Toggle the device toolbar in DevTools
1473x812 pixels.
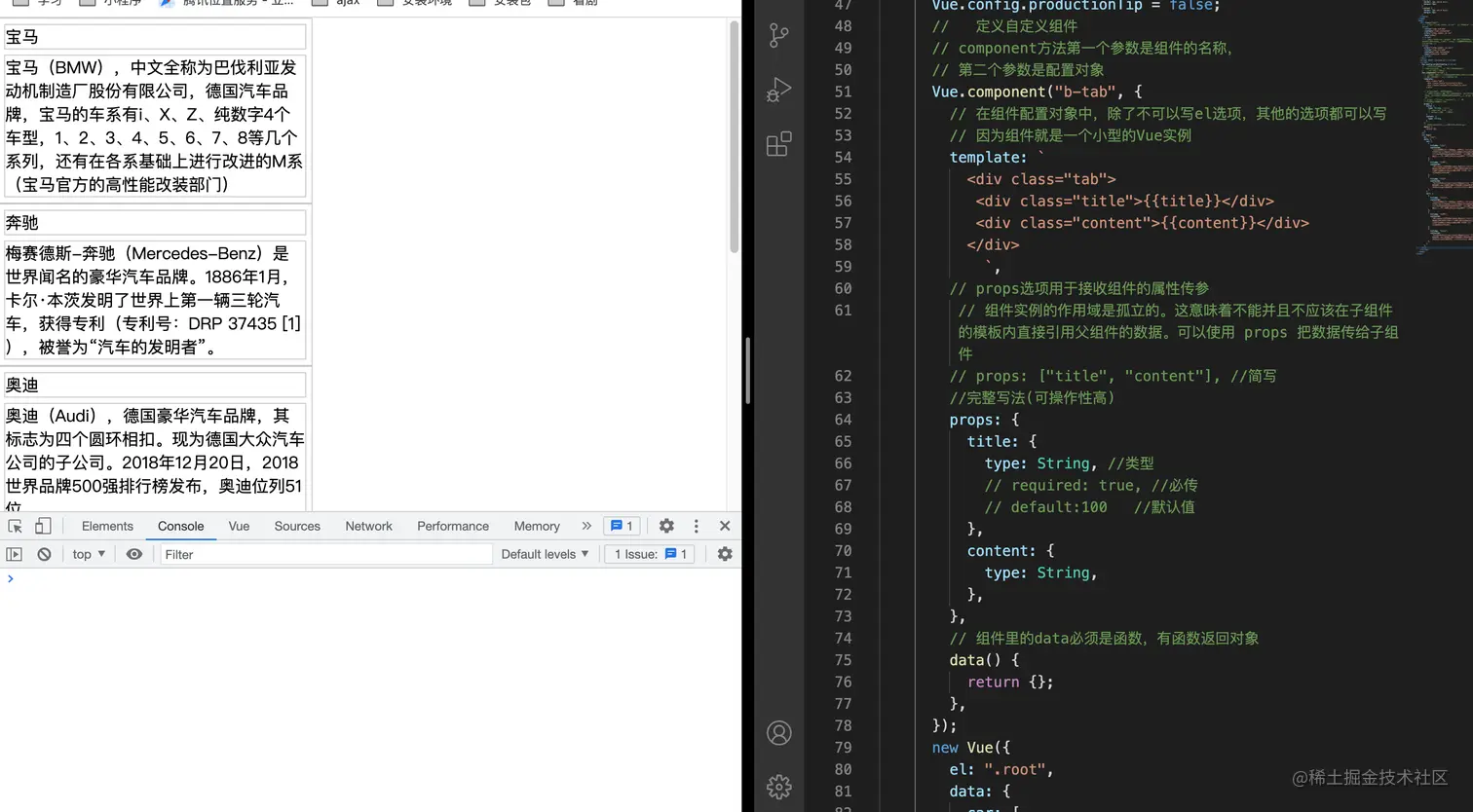[x=43, y=526]
